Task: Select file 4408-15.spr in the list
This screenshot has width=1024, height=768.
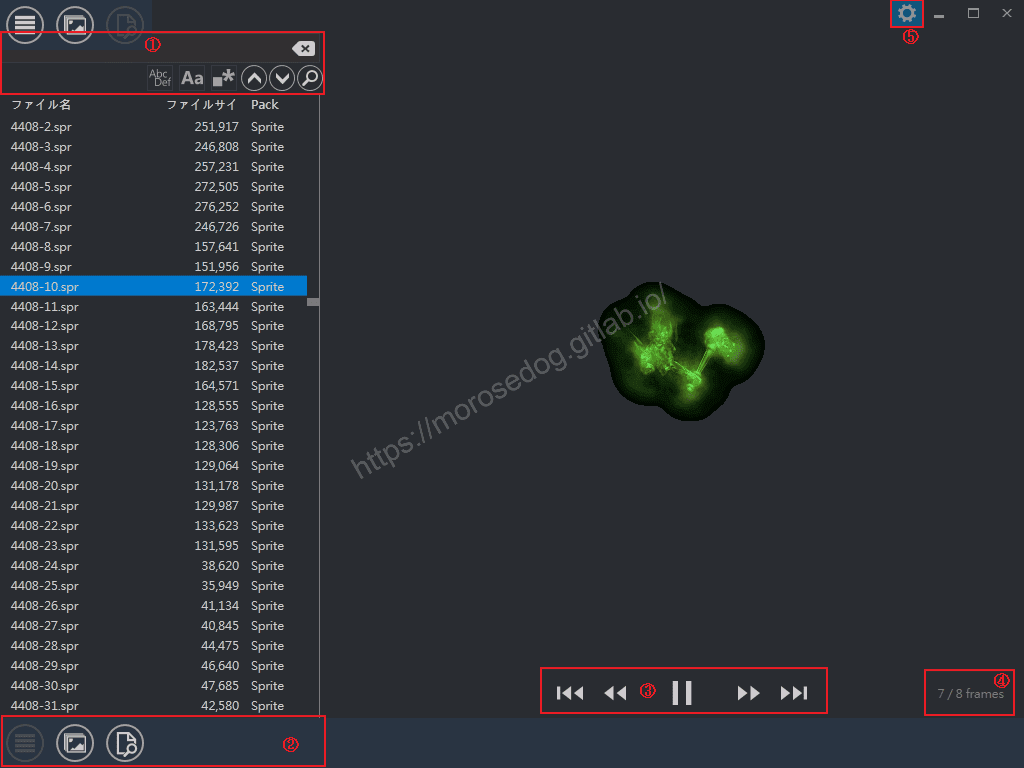Action: coord(44,386)
